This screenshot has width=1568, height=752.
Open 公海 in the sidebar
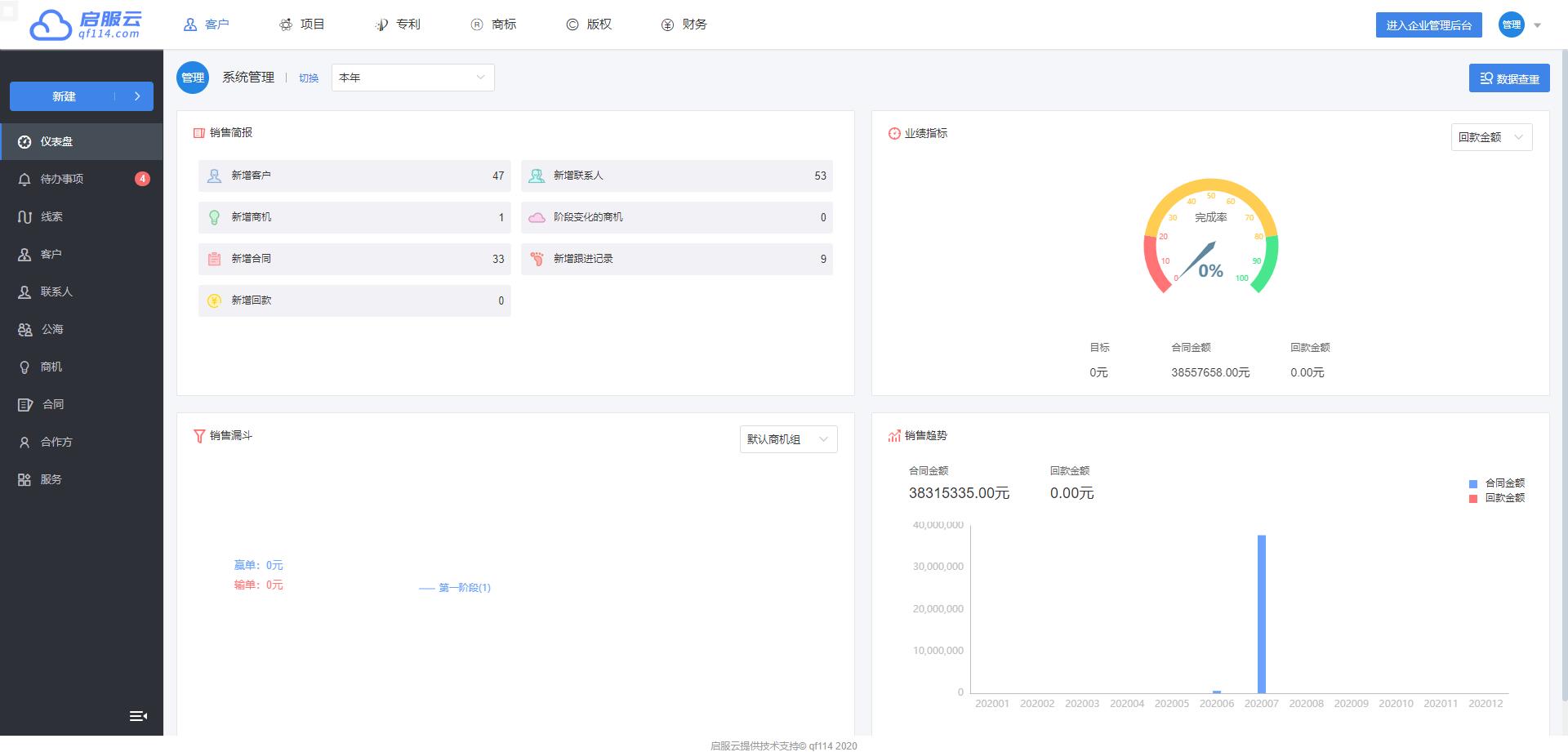(x=82, y=329)
